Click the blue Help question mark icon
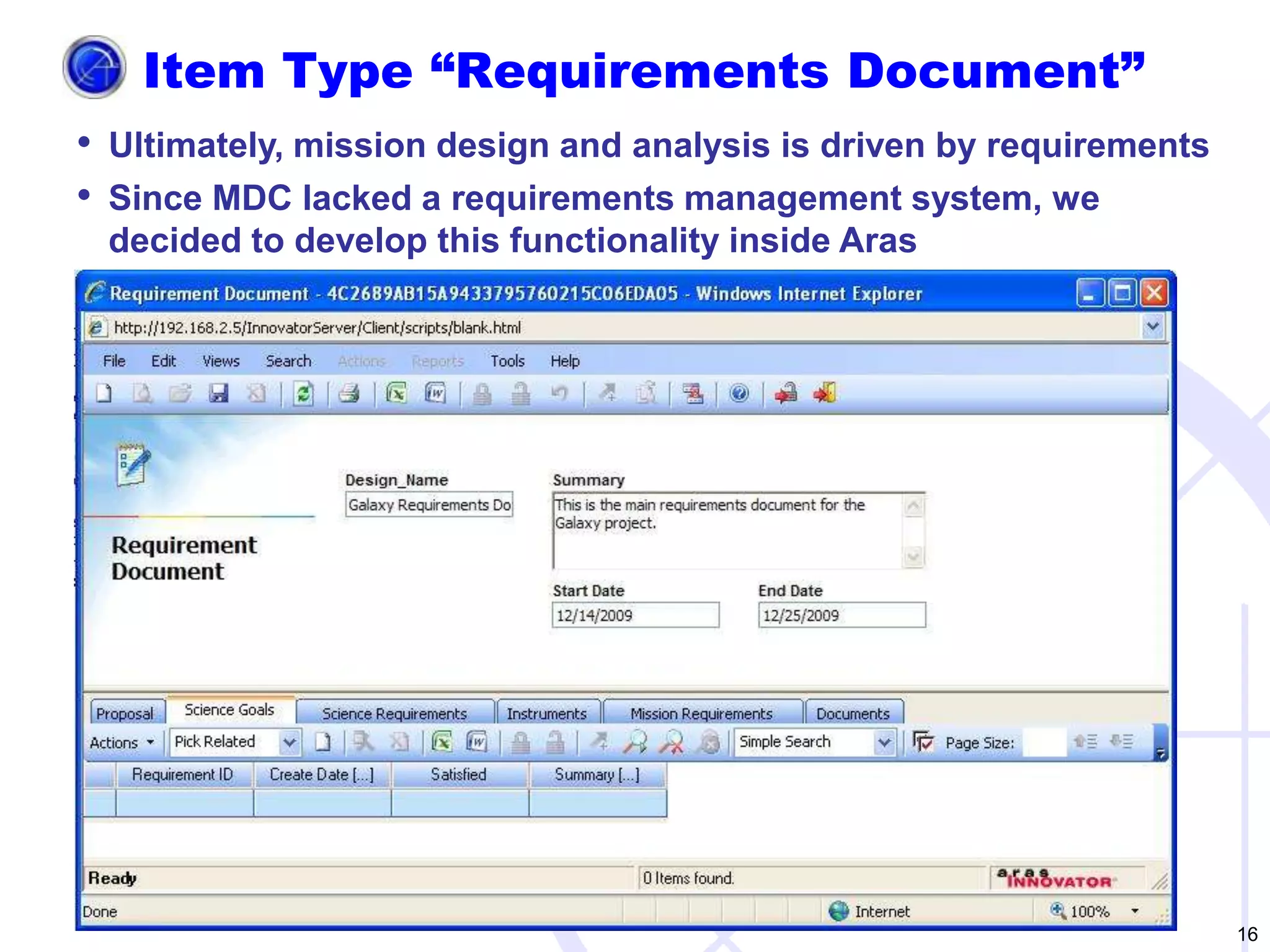1270x952 pixels. [739, 394]
